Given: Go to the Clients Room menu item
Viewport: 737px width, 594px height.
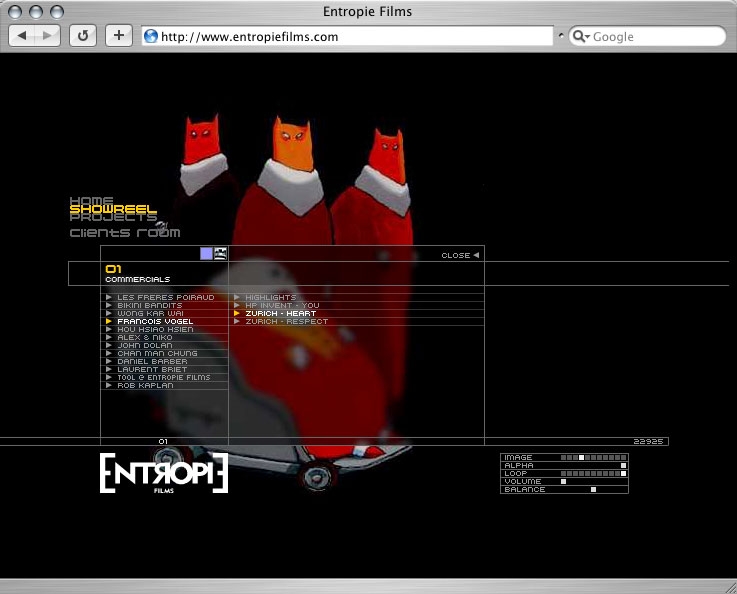Looking at the screenshot, I should [125, 233].
